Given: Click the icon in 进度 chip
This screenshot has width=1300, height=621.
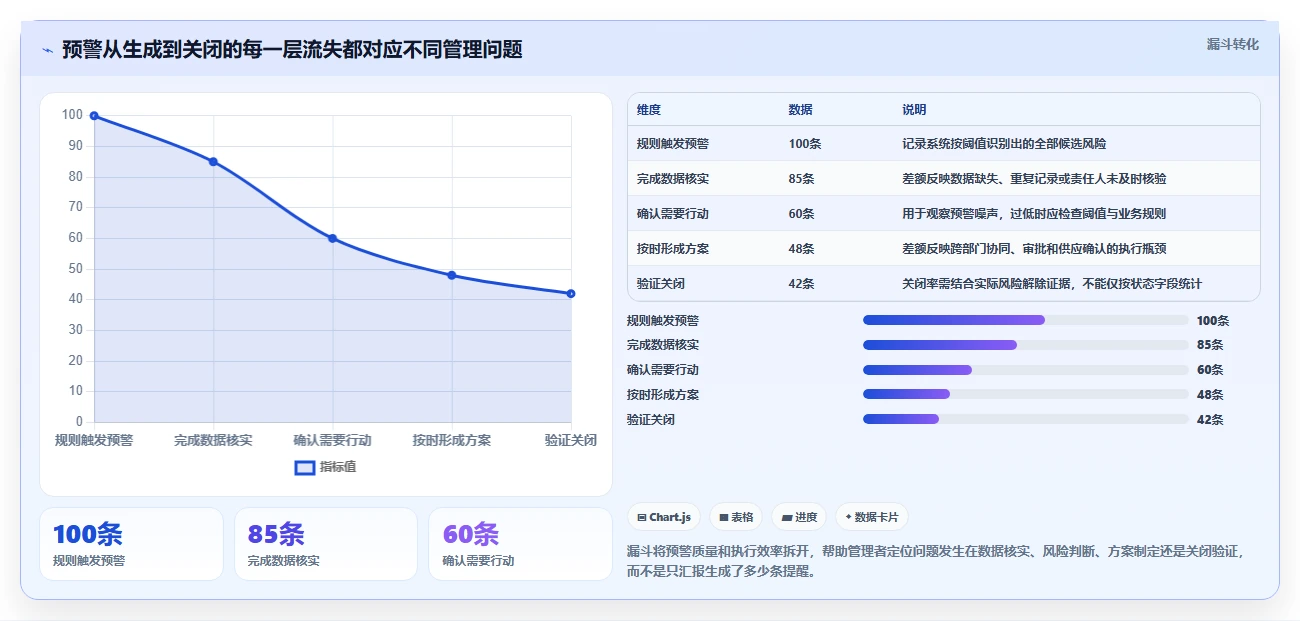Looking at the screenshot, I should (x=787, y=518).
